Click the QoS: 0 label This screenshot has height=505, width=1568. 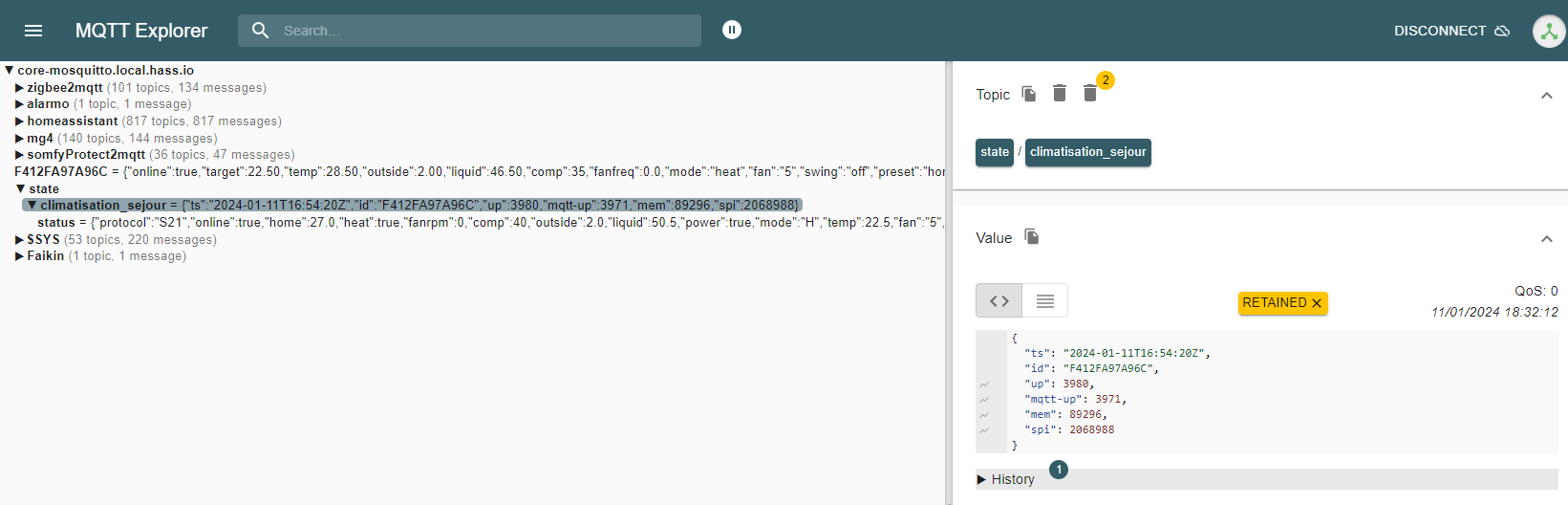click(x=1536, y=291)
